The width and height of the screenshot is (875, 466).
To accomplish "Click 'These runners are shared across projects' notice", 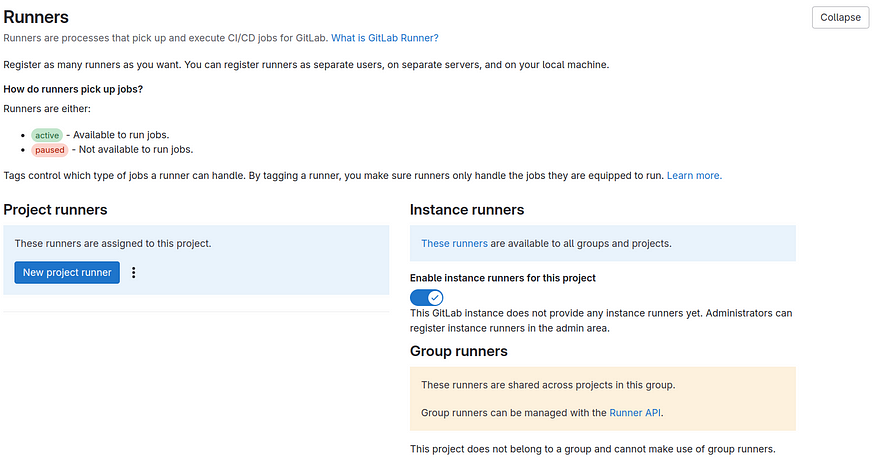I will pos(548,385).
